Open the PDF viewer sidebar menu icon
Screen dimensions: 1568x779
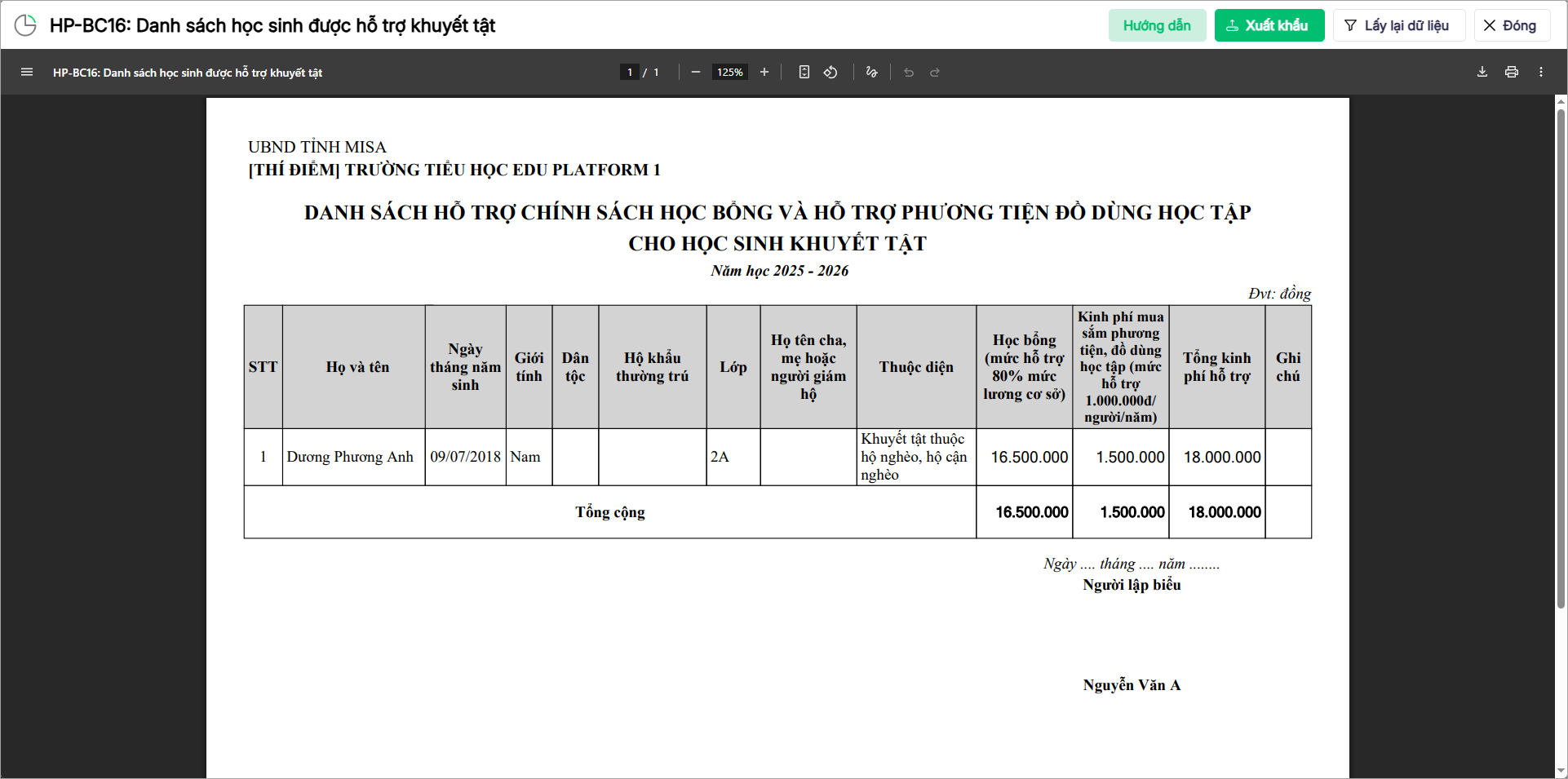click(27, 72)
